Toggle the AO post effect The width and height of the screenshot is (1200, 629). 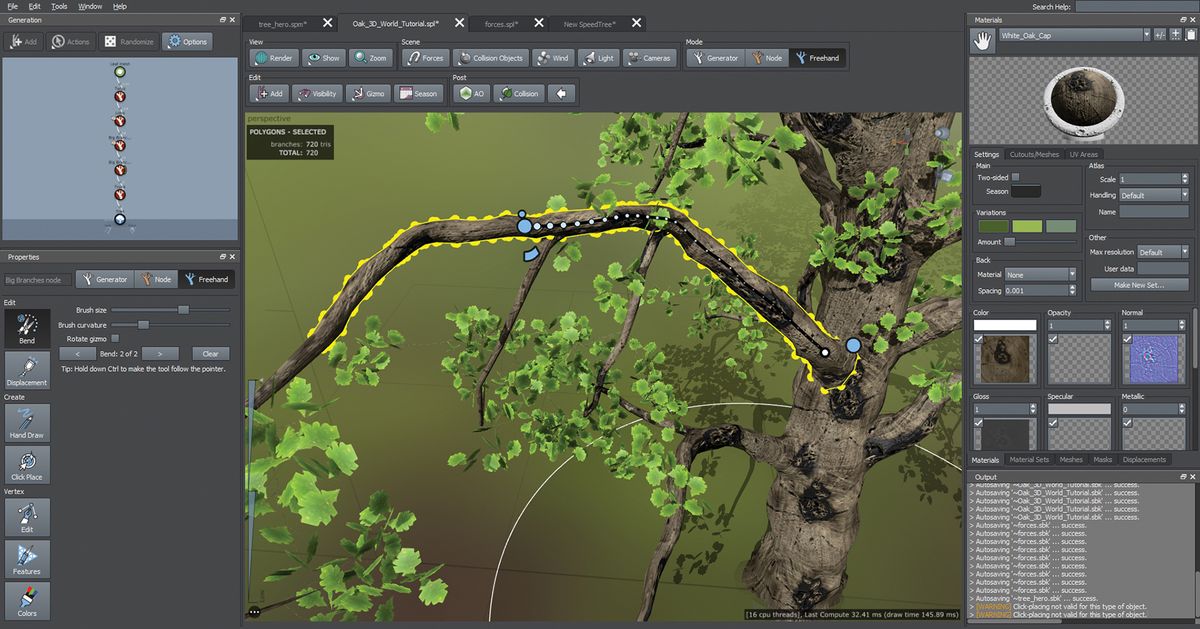click(x=470, y=93)
